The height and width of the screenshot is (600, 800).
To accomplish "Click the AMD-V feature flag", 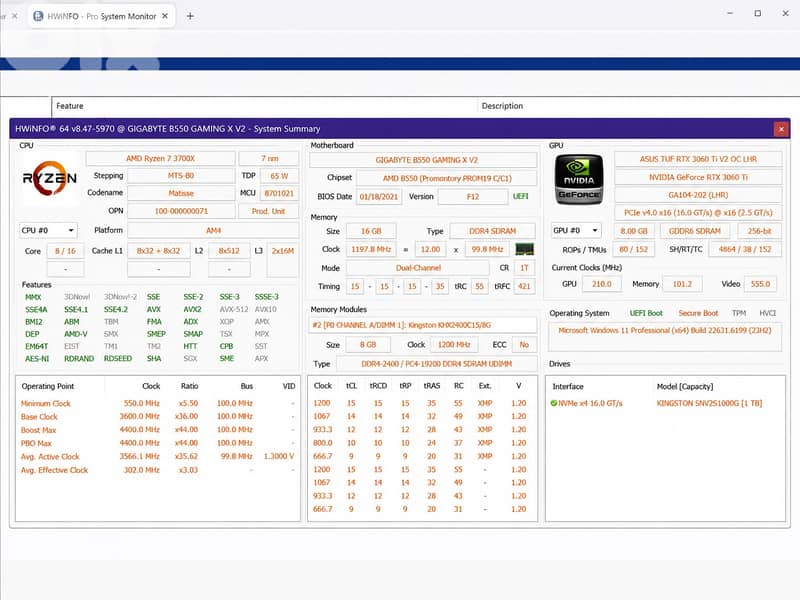I will pos(76,334).
